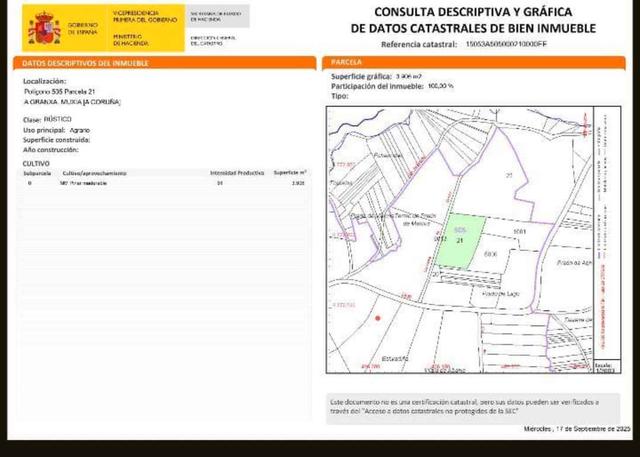The image size is (640, 457).
Task: Click the Pinar maderable crop row
Action: (84, 184)
